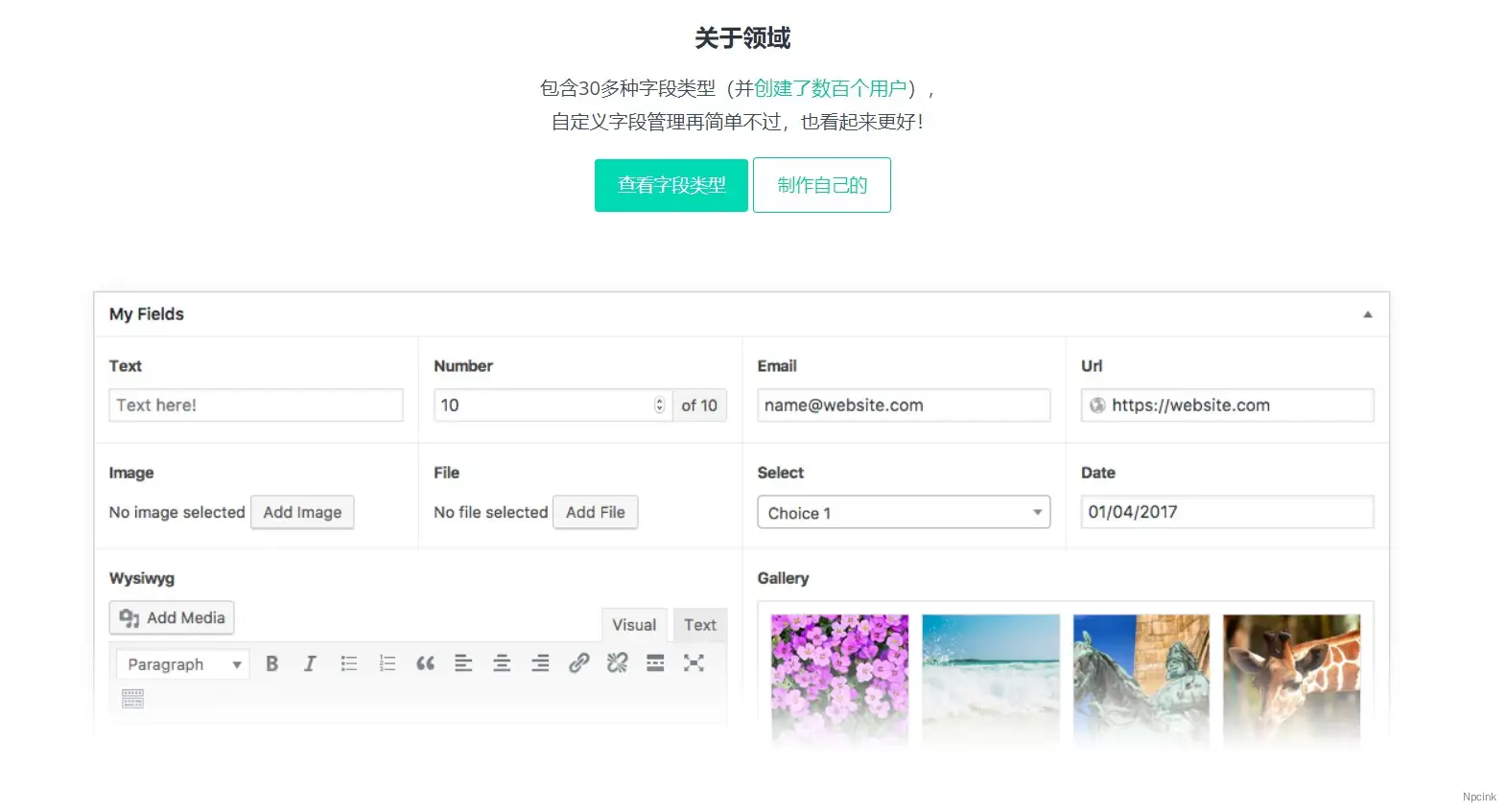Insert Read More tag

click(x=655, y=663)
